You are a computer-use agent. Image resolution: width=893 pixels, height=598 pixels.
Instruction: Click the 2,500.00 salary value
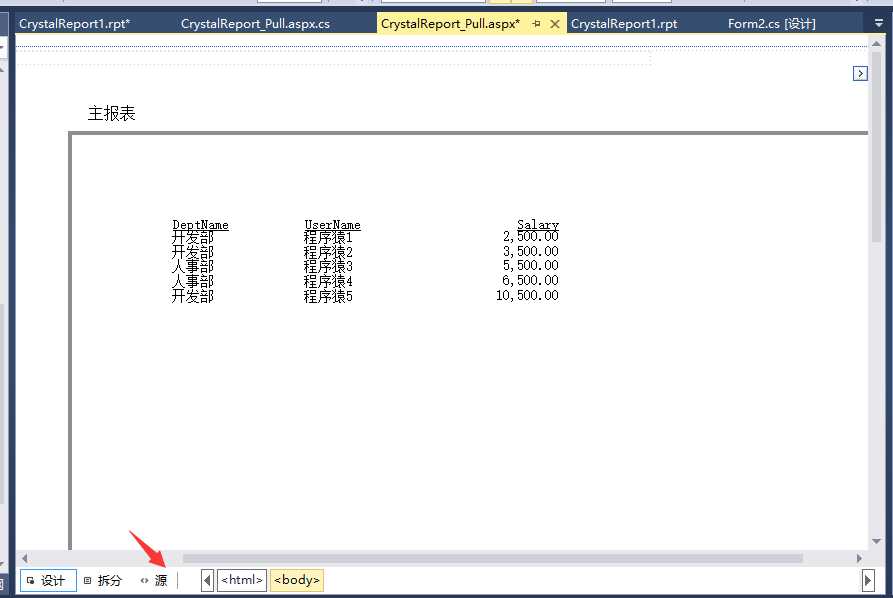[530, 236]
